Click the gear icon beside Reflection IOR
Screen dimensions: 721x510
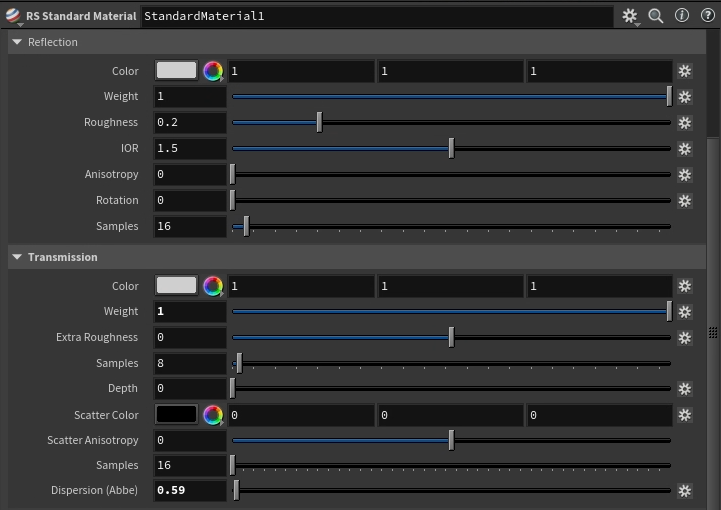(x=684, y=149)
